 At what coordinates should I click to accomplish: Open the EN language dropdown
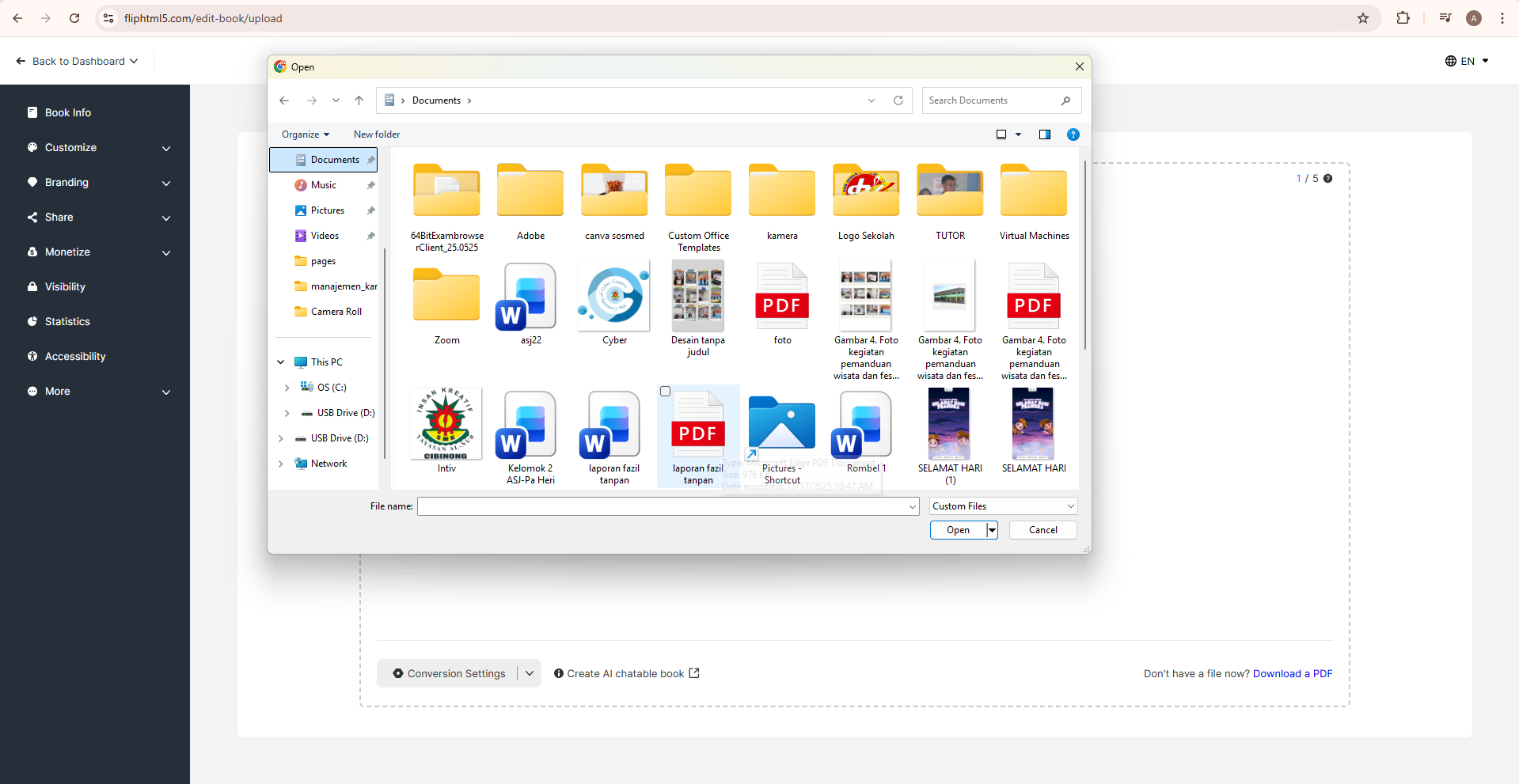click(x=1467, y=61)
